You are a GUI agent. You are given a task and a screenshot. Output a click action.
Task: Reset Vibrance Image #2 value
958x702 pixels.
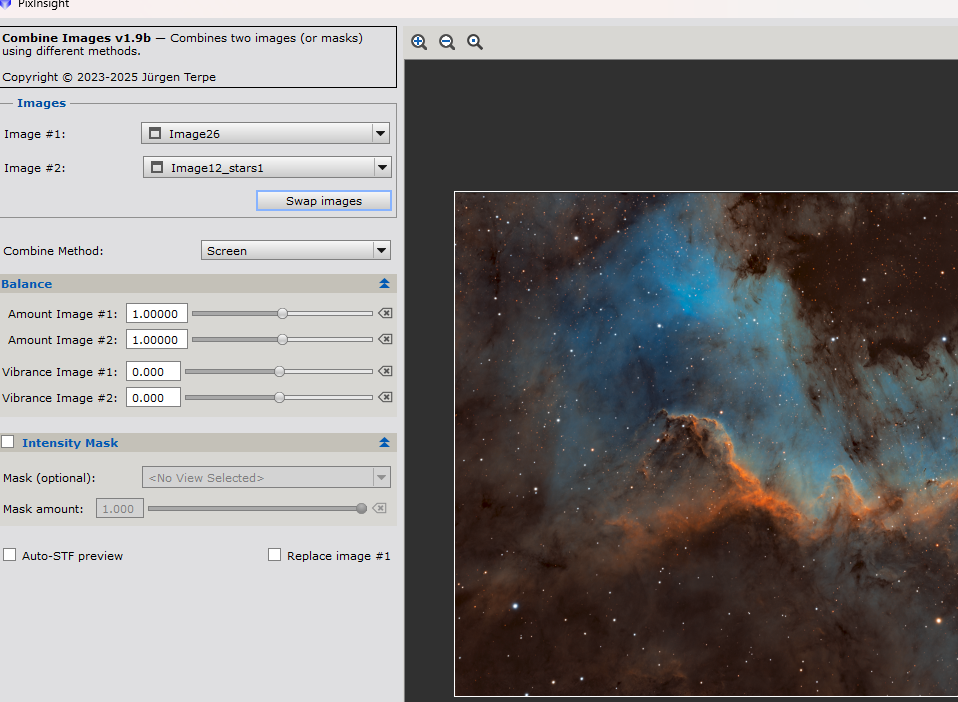[385, 397]
